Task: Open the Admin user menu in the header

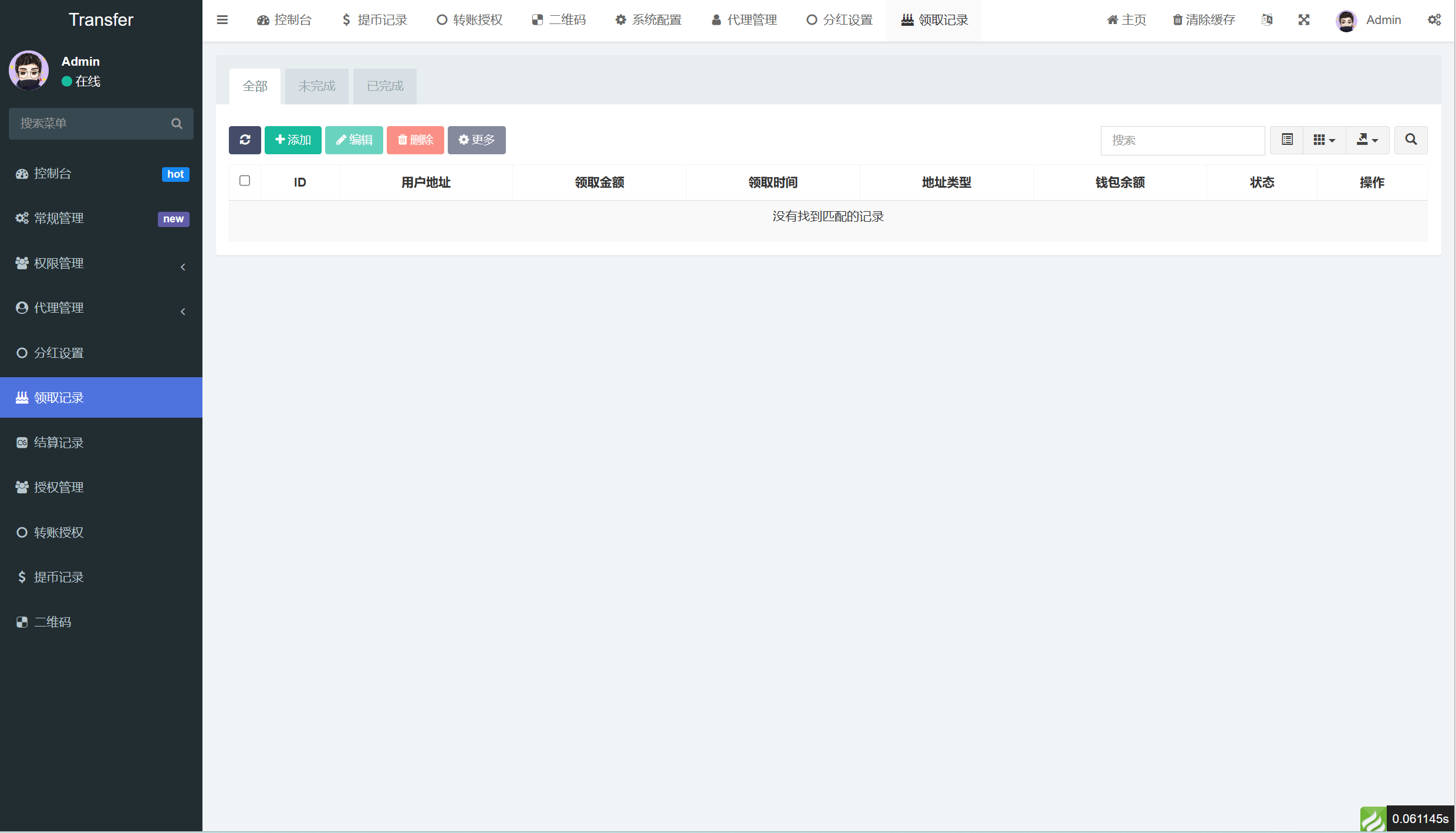Action: point(1369,20)
